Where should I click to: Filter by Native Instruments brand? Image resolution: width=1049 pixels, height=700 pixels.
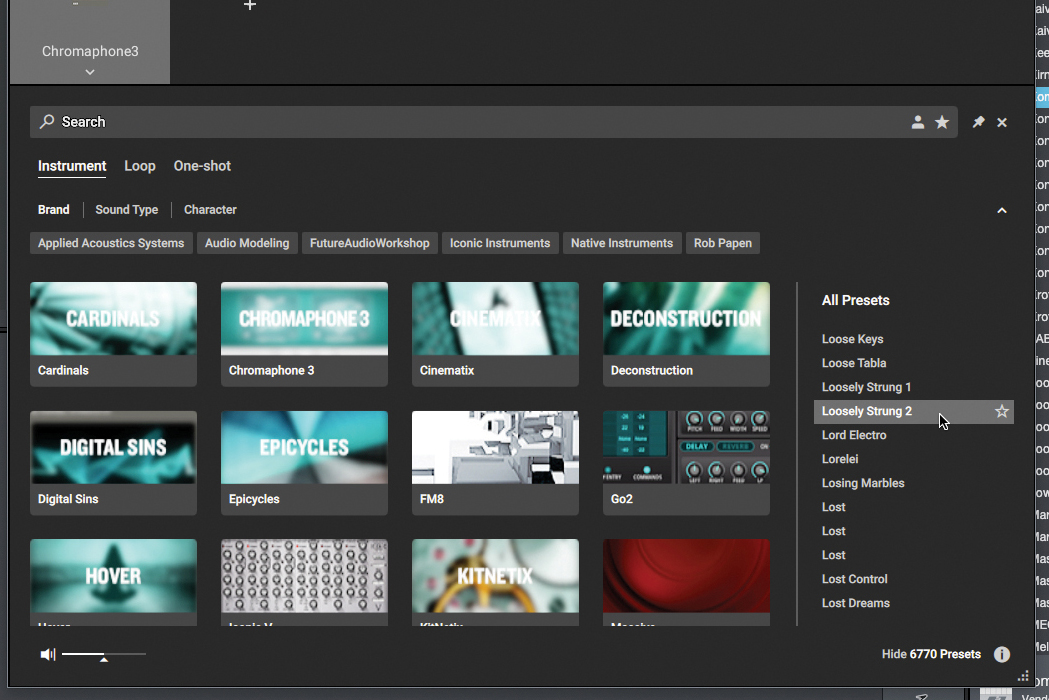click(x=622, y=243)
